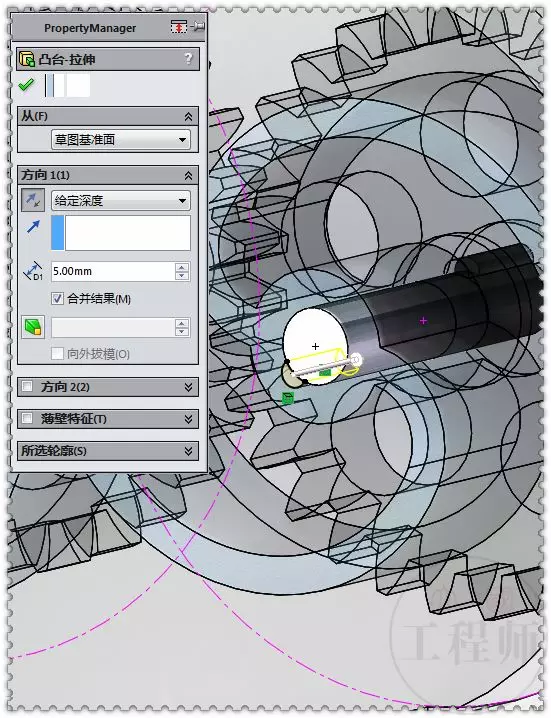Image resolution: width=551 pixels, height=718 pixels.
Task: Increase the 5.00mm depth value
Action: click(182, 267)
